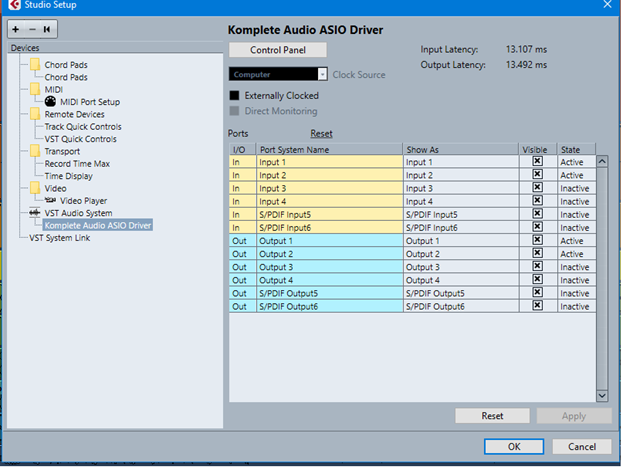The width and height of the screenshot is (623, 467).
Task: Click the MIDI Port Setup connector icon
Action: pyautogui.click(x=50, y=102)
